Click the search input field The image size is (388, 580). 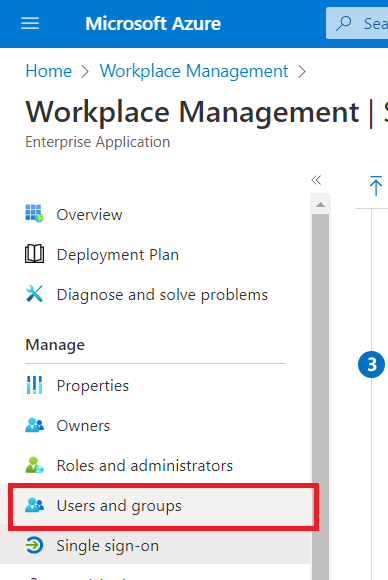pyautogui.click(x=357, y=23)
